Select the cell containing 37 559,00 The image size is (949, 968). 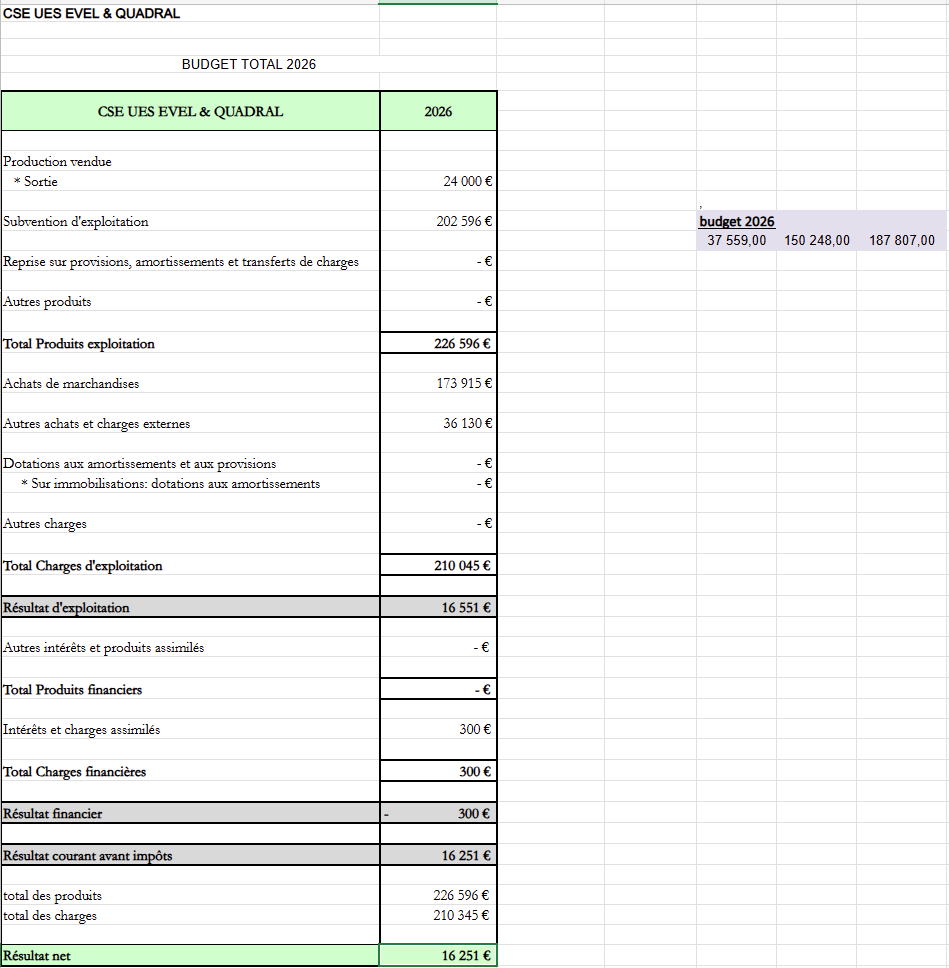[x=737, y=240]
